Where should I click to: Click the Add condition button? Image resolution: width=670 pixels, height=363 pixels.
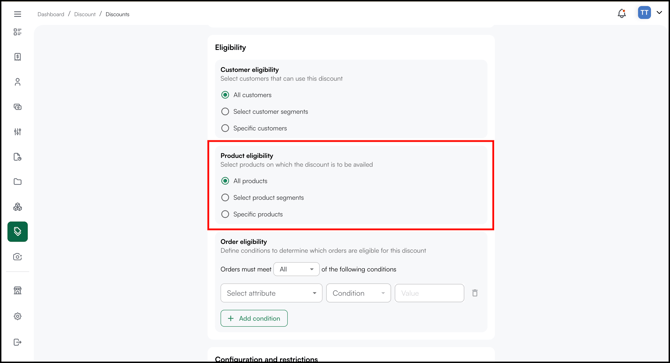tap(254, 318)
